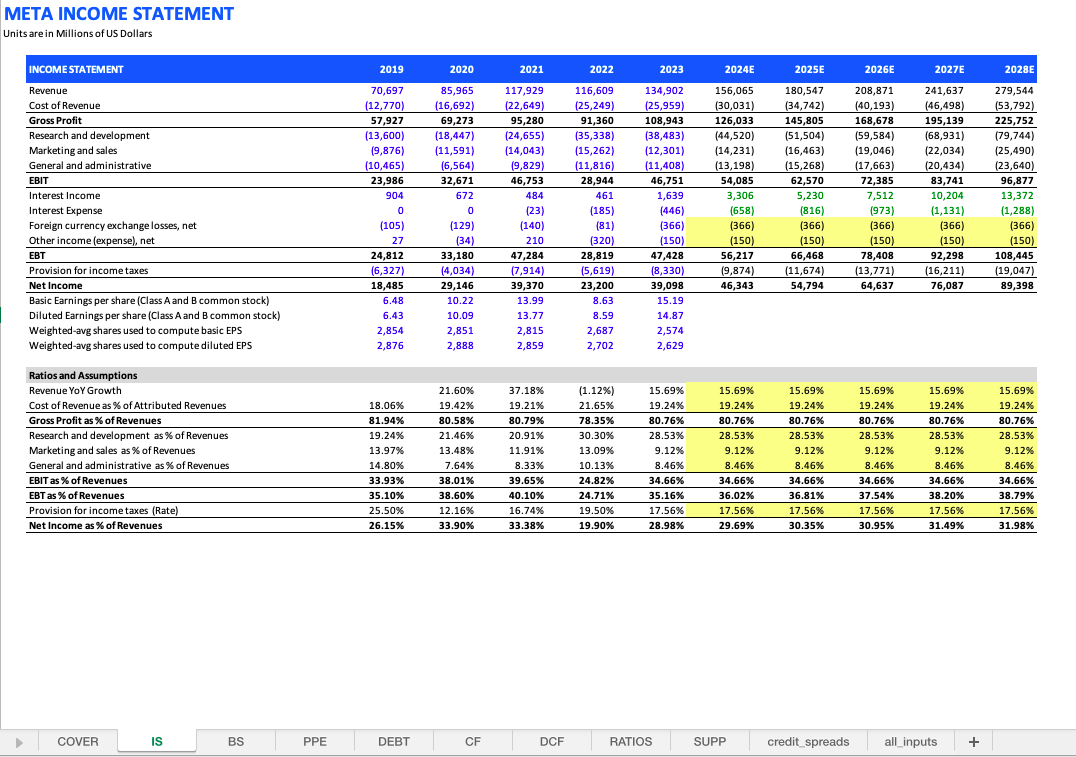The height and width of the screenshot is (757, 1076).
Task: Select the IS sheet tab
Action: tap(156, 741)
